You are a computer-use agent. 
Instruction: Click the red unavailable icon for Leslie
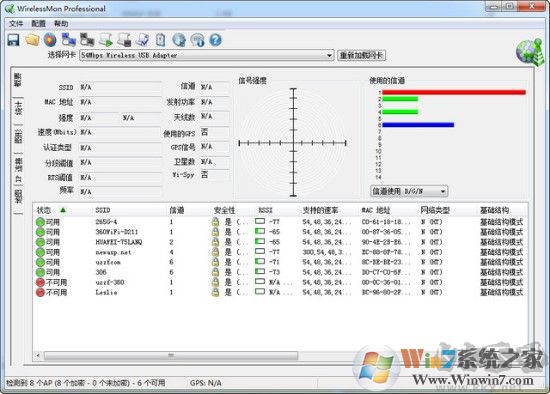(40, 292)
